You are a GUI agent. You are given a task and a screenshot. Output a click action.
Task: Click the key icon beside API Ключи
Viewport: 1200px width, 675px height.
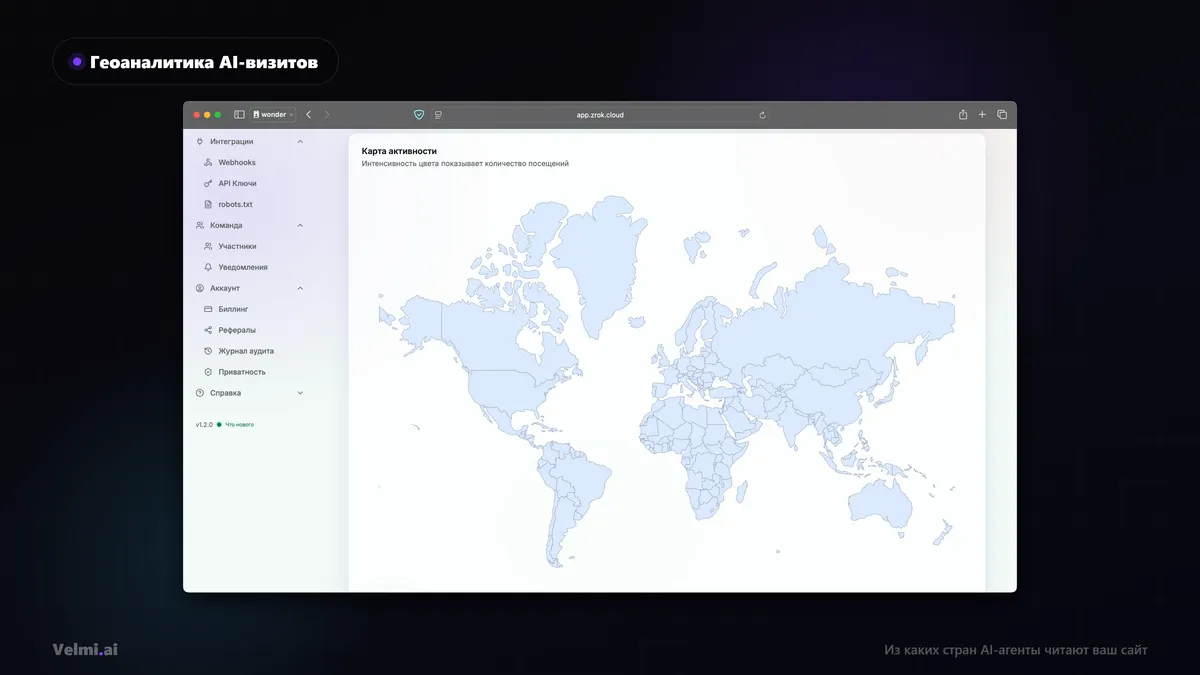pos(208,183)
